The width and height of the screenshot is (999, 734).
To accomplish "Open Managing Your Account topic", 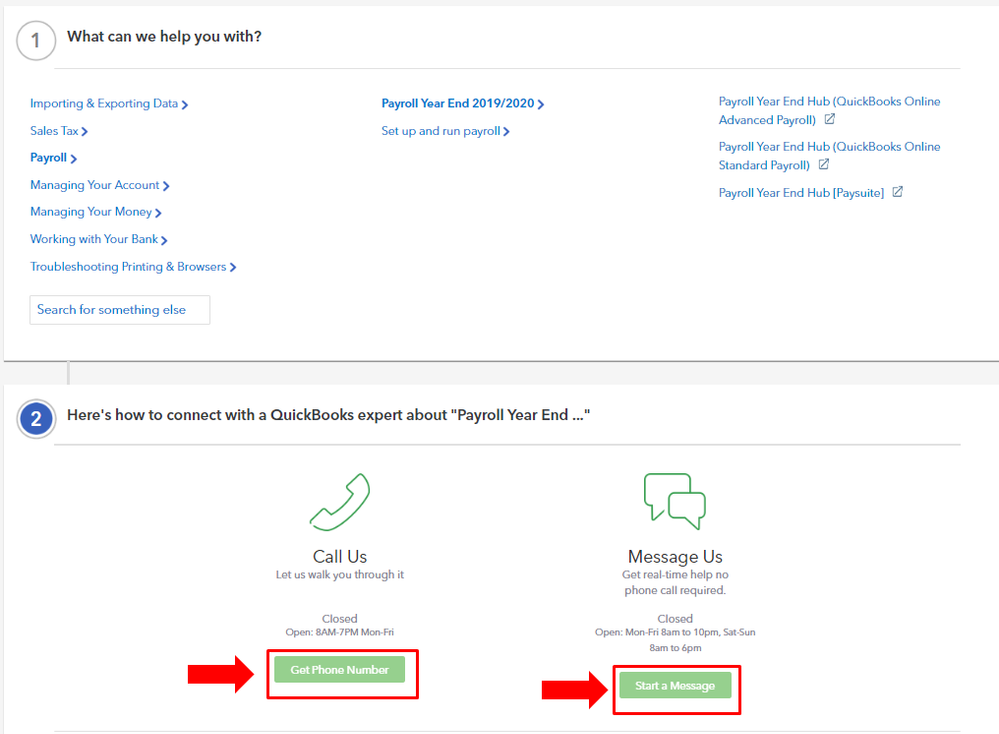I will (x=99, y=185).
